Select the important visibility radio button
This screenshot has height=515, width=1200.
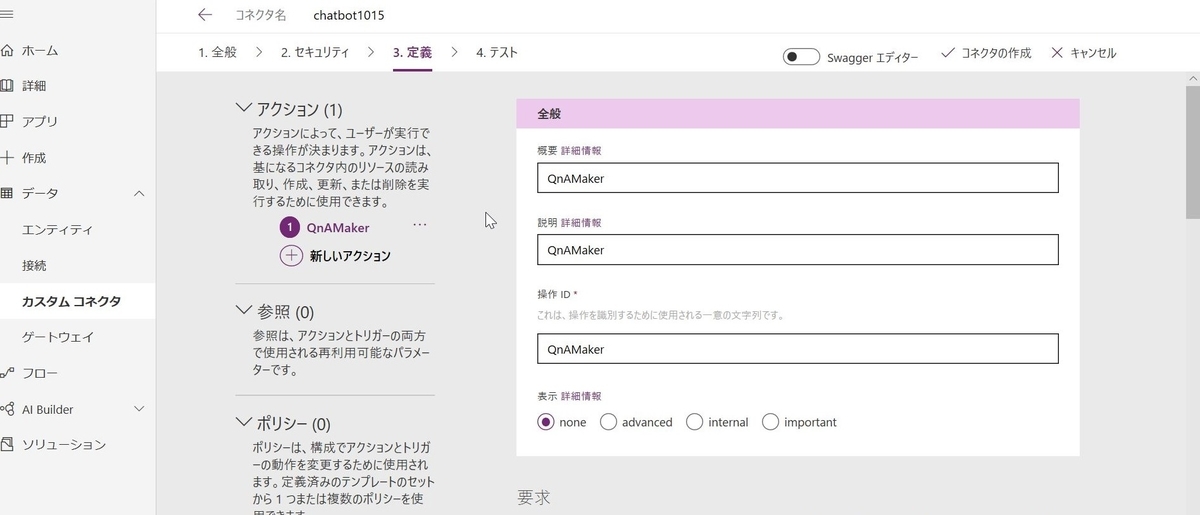[770, 422]
